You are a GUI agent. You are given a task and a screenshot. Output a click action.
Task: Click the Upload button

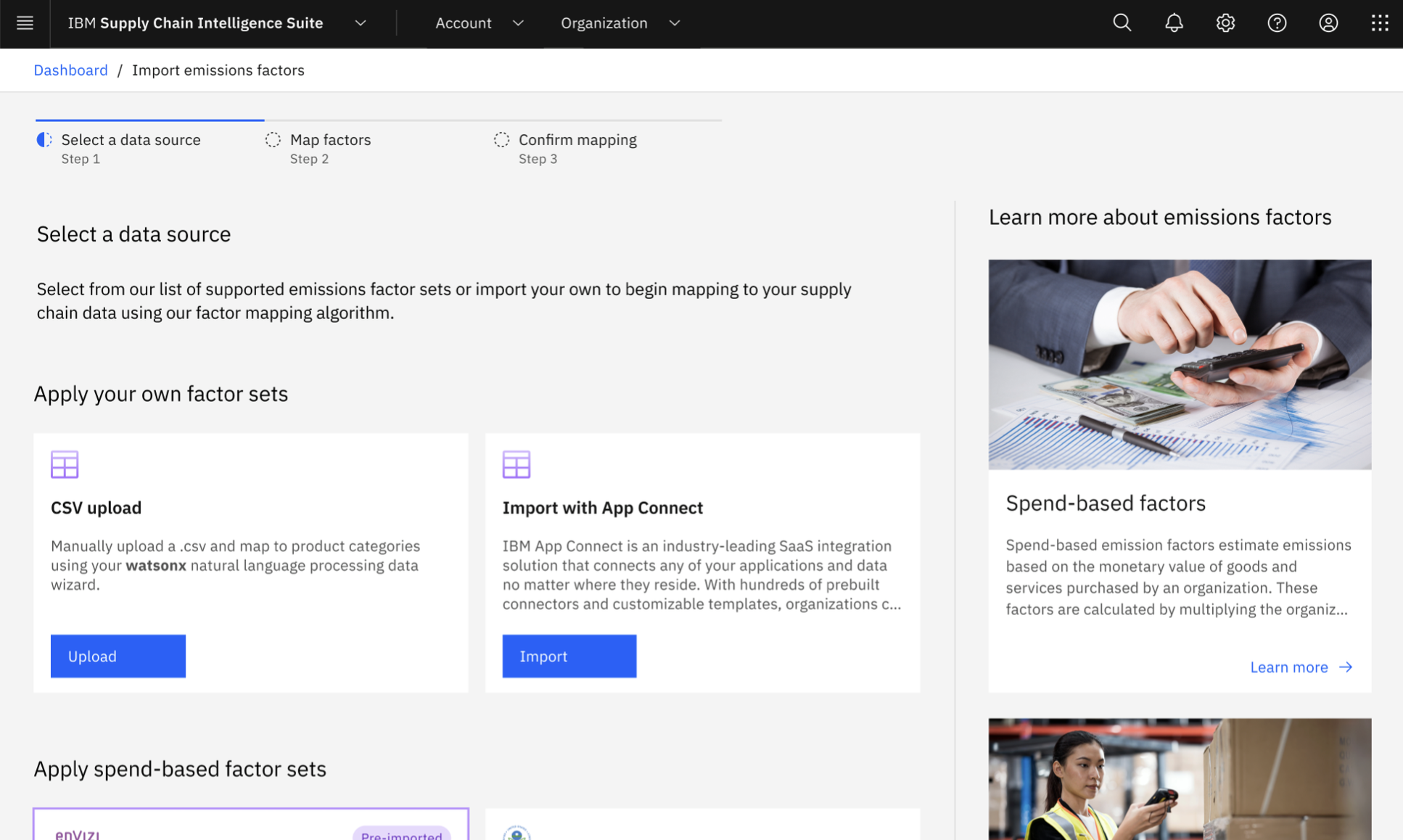point(118,656)
